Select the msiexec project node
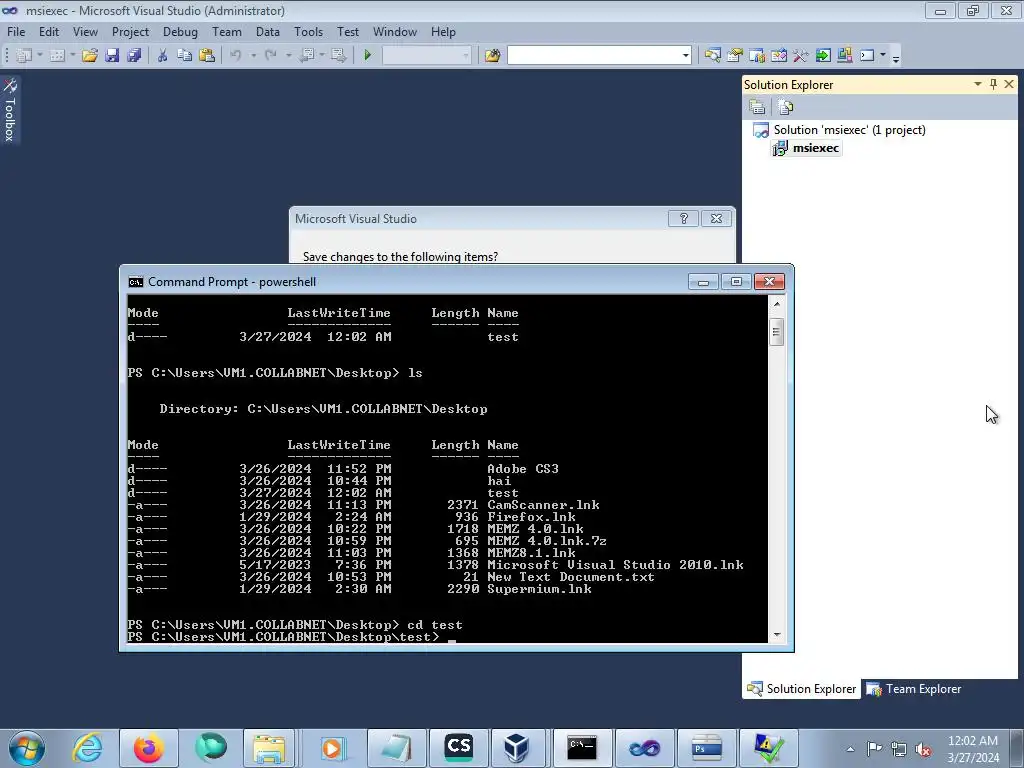The image size is (1024, 768). (807, 148)
